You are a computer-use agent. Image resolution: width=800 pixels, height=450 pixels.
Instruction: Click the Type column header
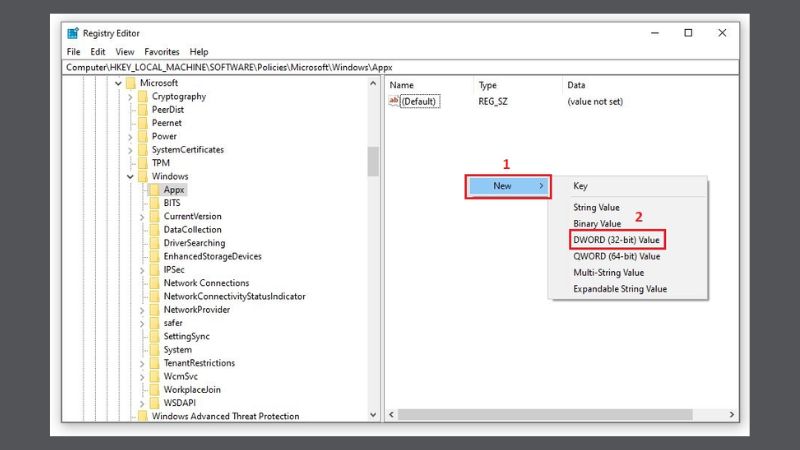point(487,85)
